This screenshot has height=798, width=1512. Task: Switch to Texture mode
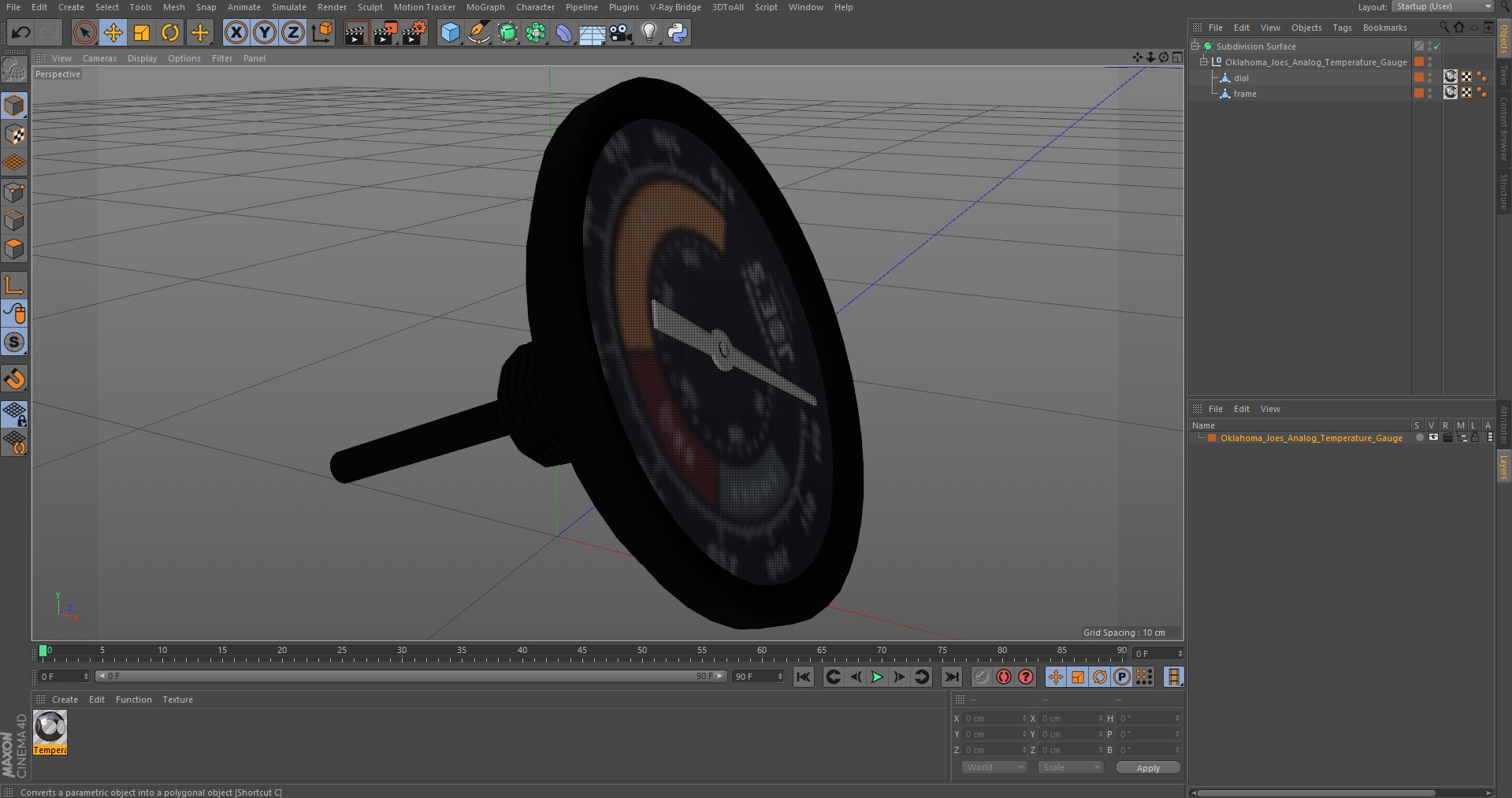coord(14,134)
